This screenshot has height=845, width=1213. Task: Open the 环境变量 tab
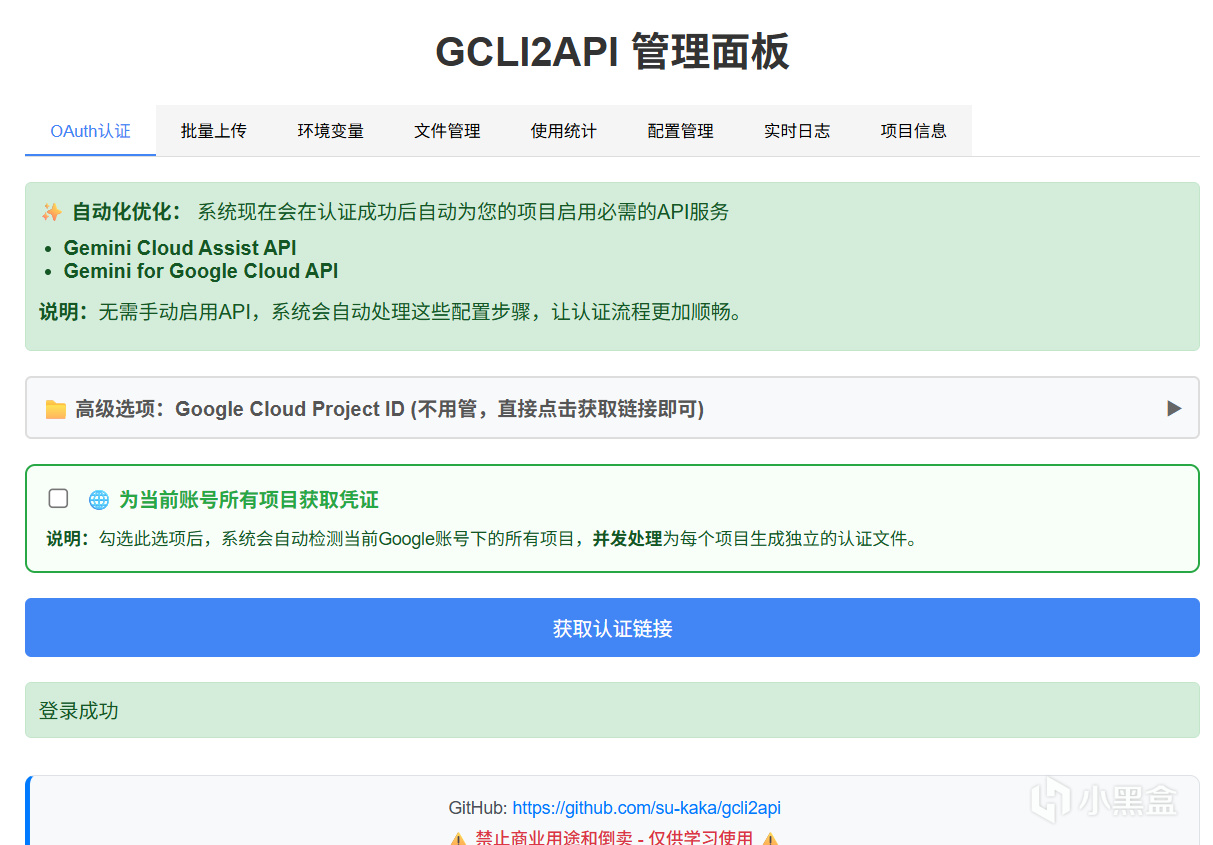(x=331, y=131)
